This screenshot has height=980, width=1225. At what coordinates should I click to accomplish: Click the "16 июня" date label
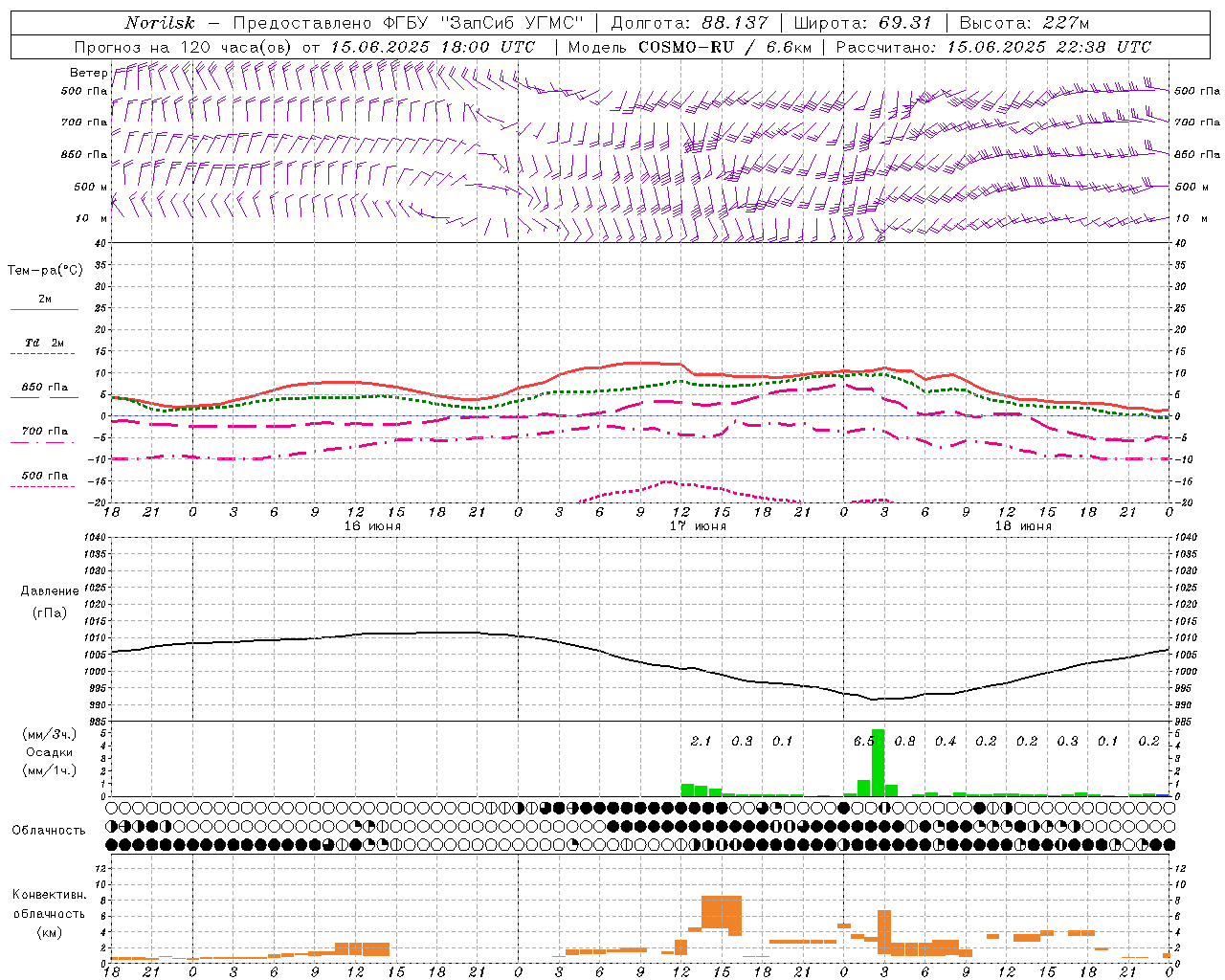coord(371,526)
